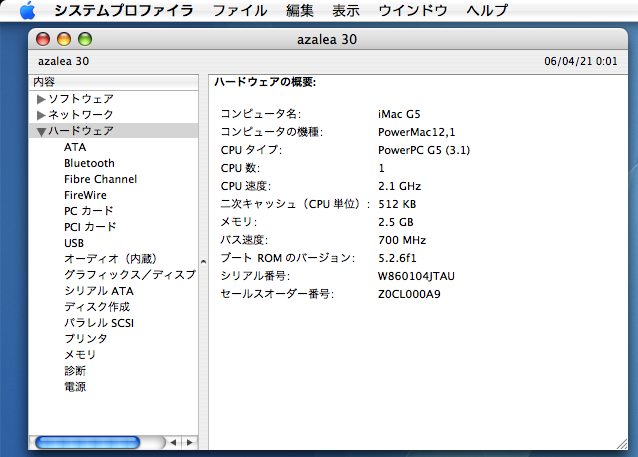
Task: Select ディスク作成 in the hardware list
Action: 97,307
